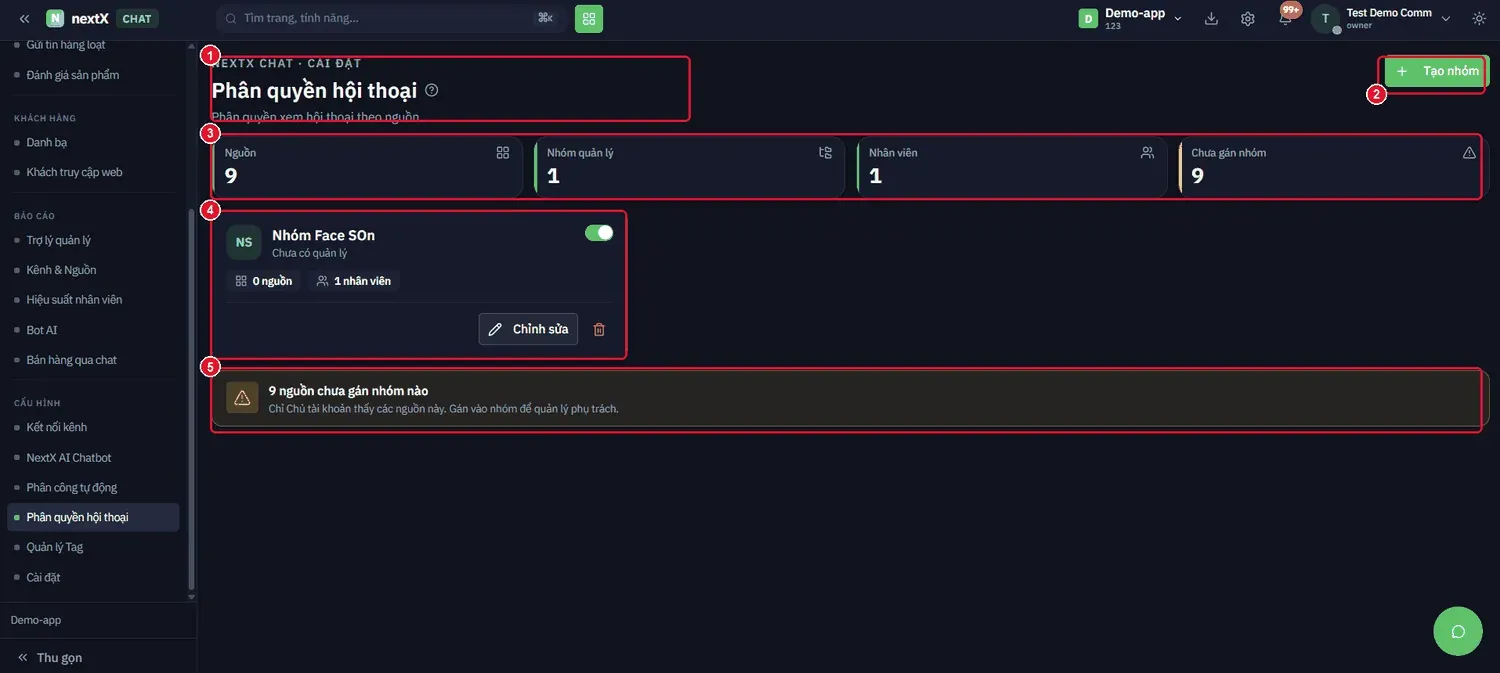Click the warning icon in unassigned banner

242,398
